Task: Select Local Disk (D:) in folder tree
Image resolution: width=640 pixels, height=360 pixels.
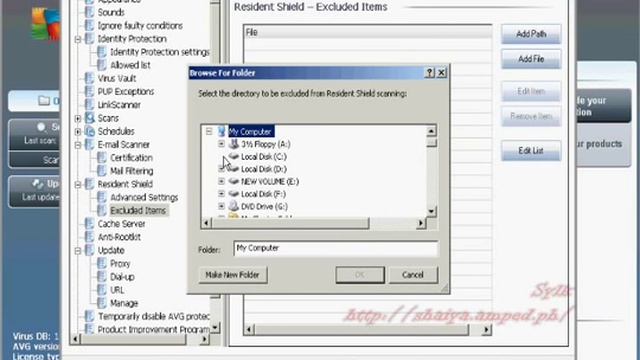Action: (x=264, y=169)
